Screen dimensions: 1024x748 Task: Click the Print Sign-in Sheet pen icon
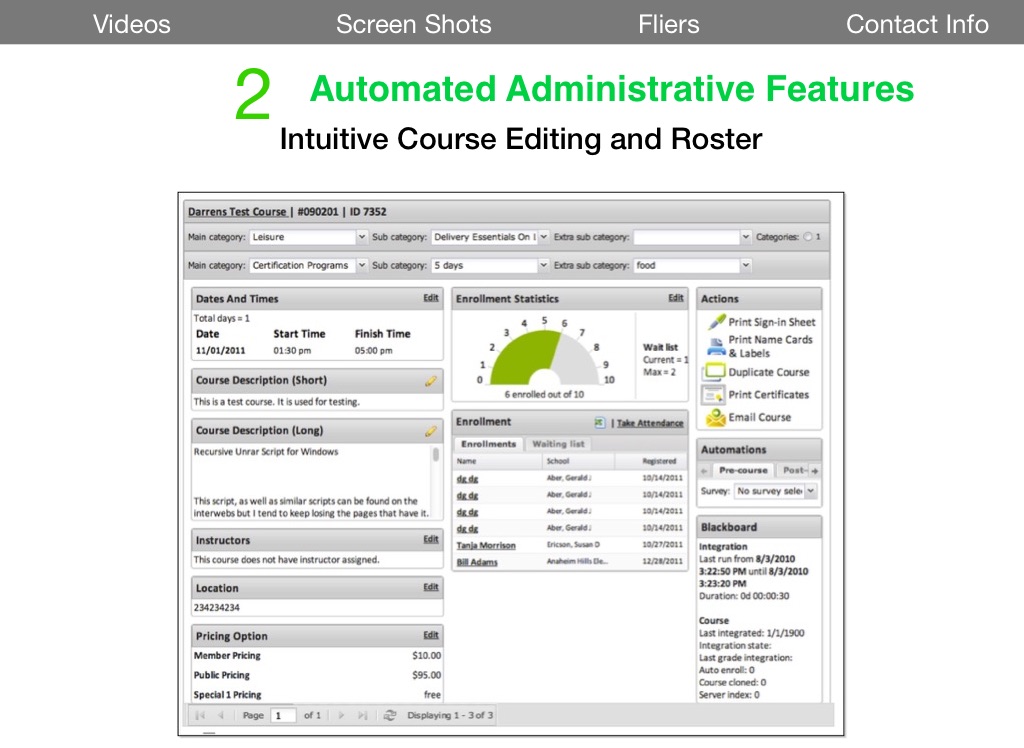tap(716, 322)
